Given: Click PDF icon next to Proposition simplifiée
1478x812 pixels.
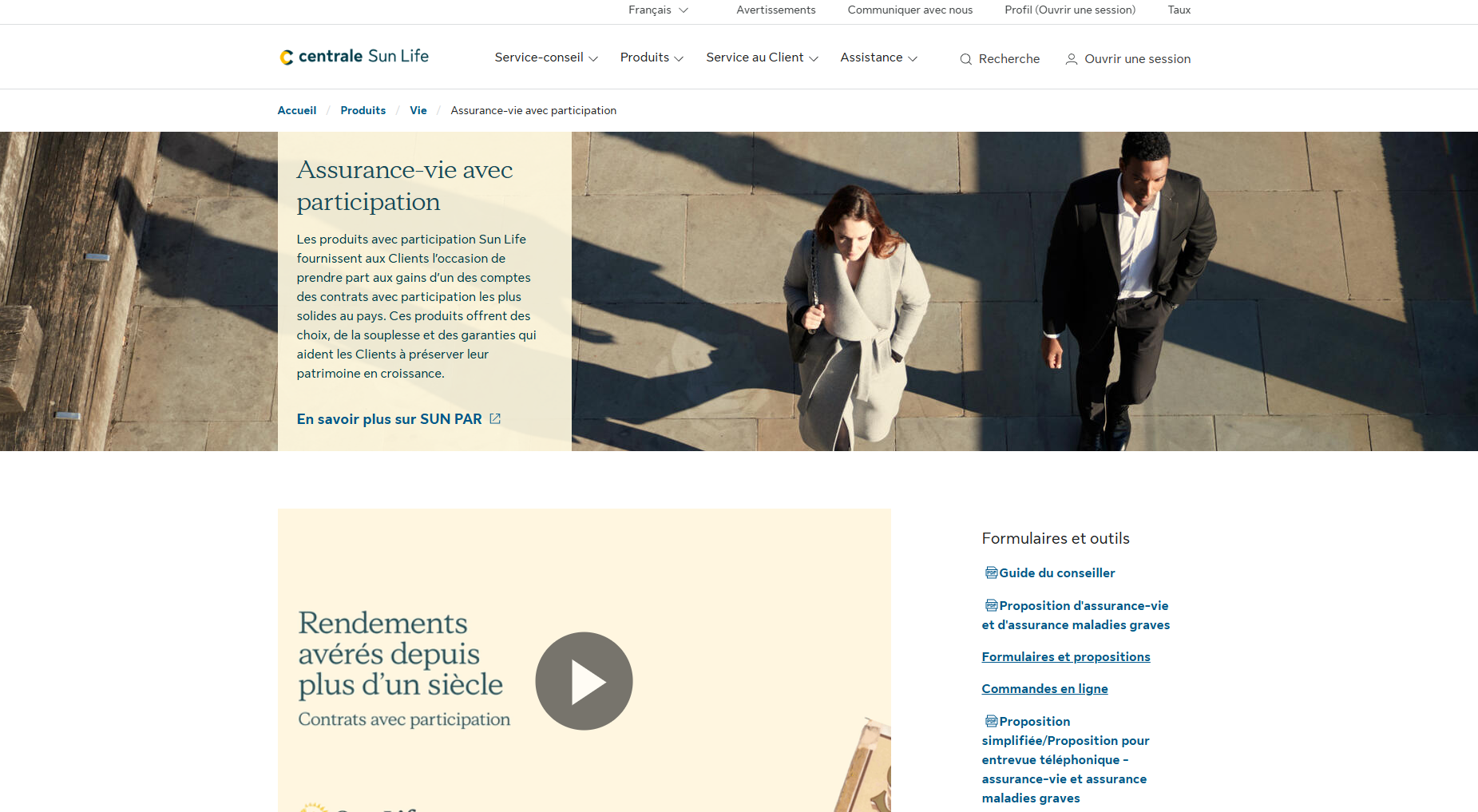Looking at the screenshot, I should click(x=990, y=721).
